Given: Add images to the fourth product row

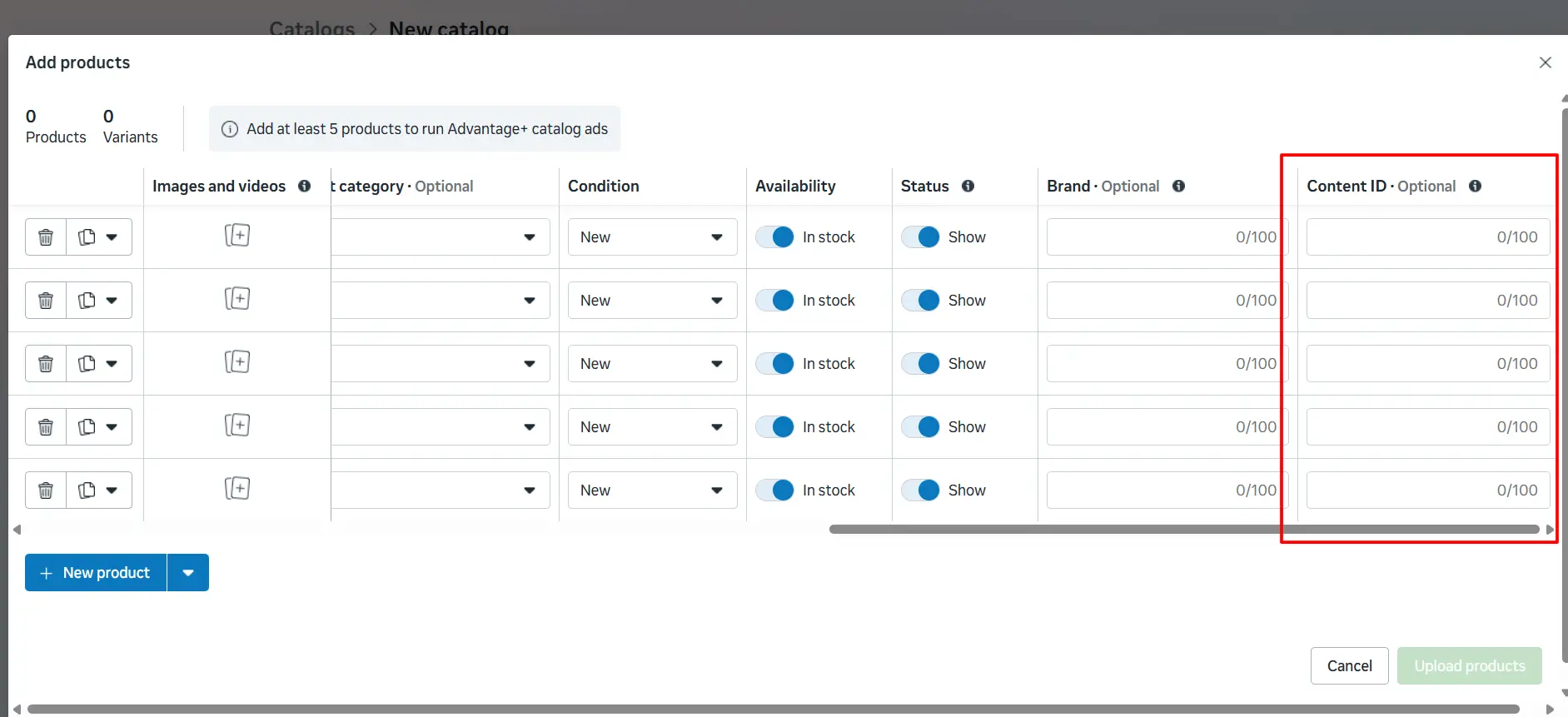Looking at the screenshot, I should 237,426.
